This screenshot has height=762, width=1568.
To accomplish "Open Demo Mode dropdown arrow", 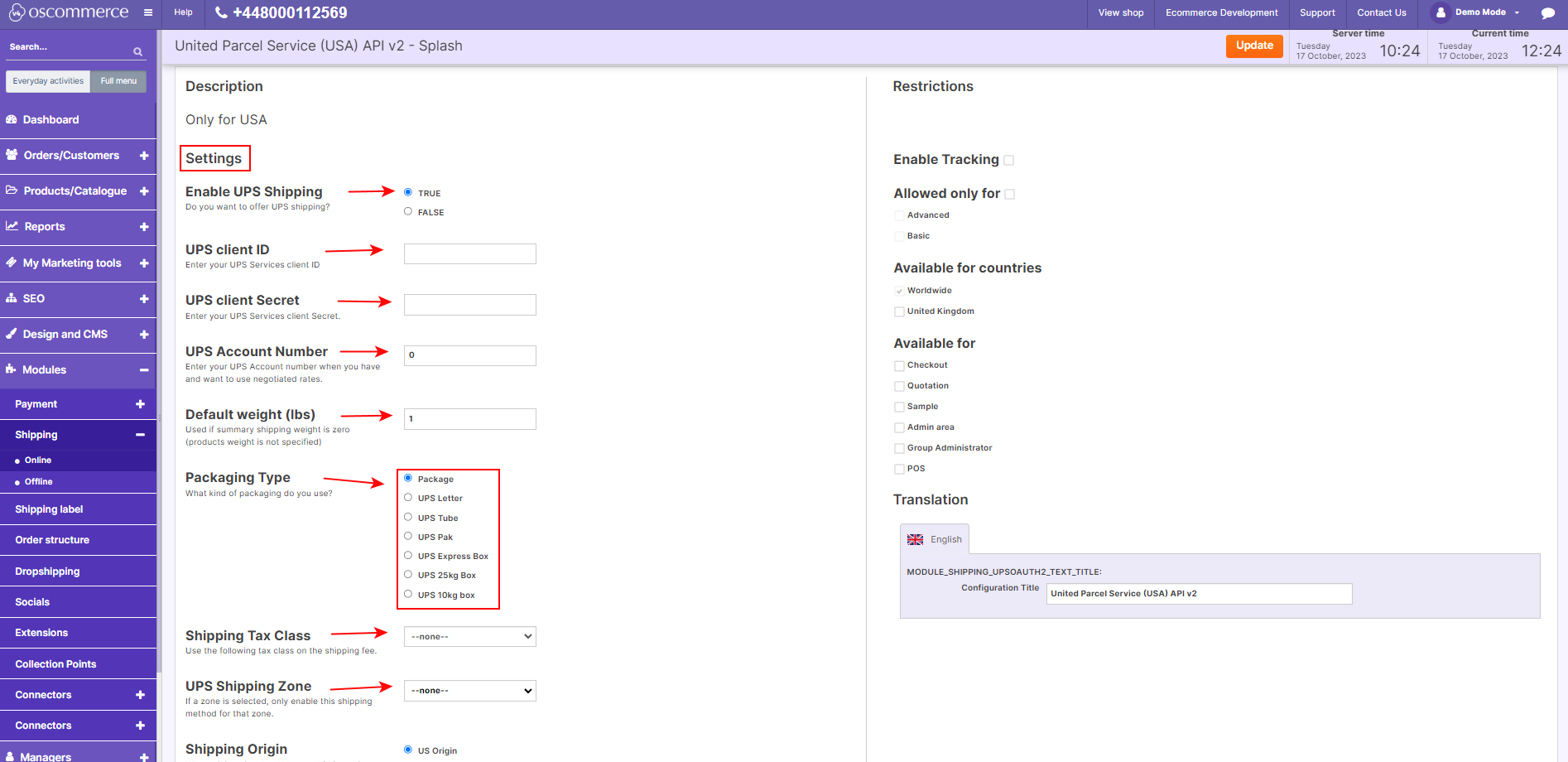I will coord(1517,13).
